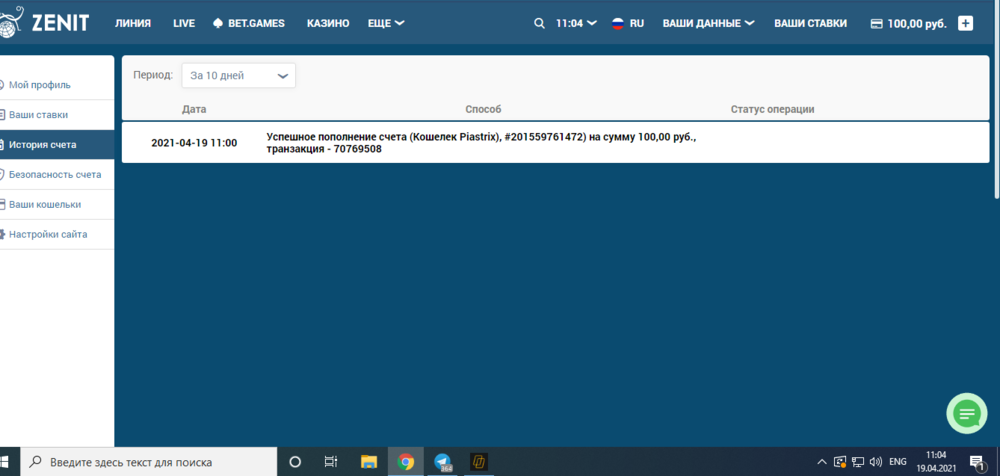Image resolution: width=1000 pixels, height=476 pixels.
Task: Expand the 11:04 time dropdown
Action: pos(576,24)
